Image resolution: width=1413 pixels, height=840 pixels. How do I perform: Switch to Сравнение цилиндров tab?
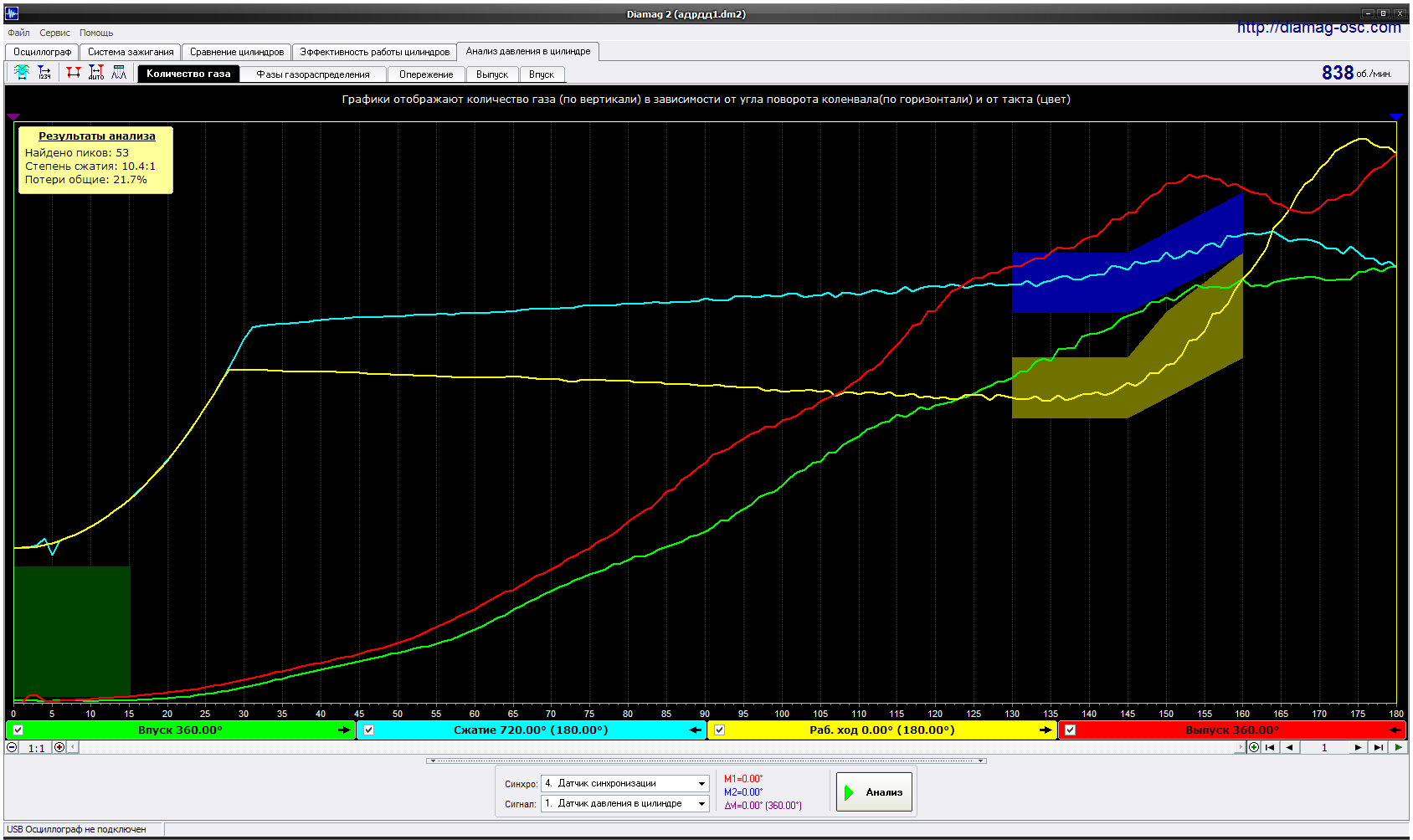click(237, 52)
